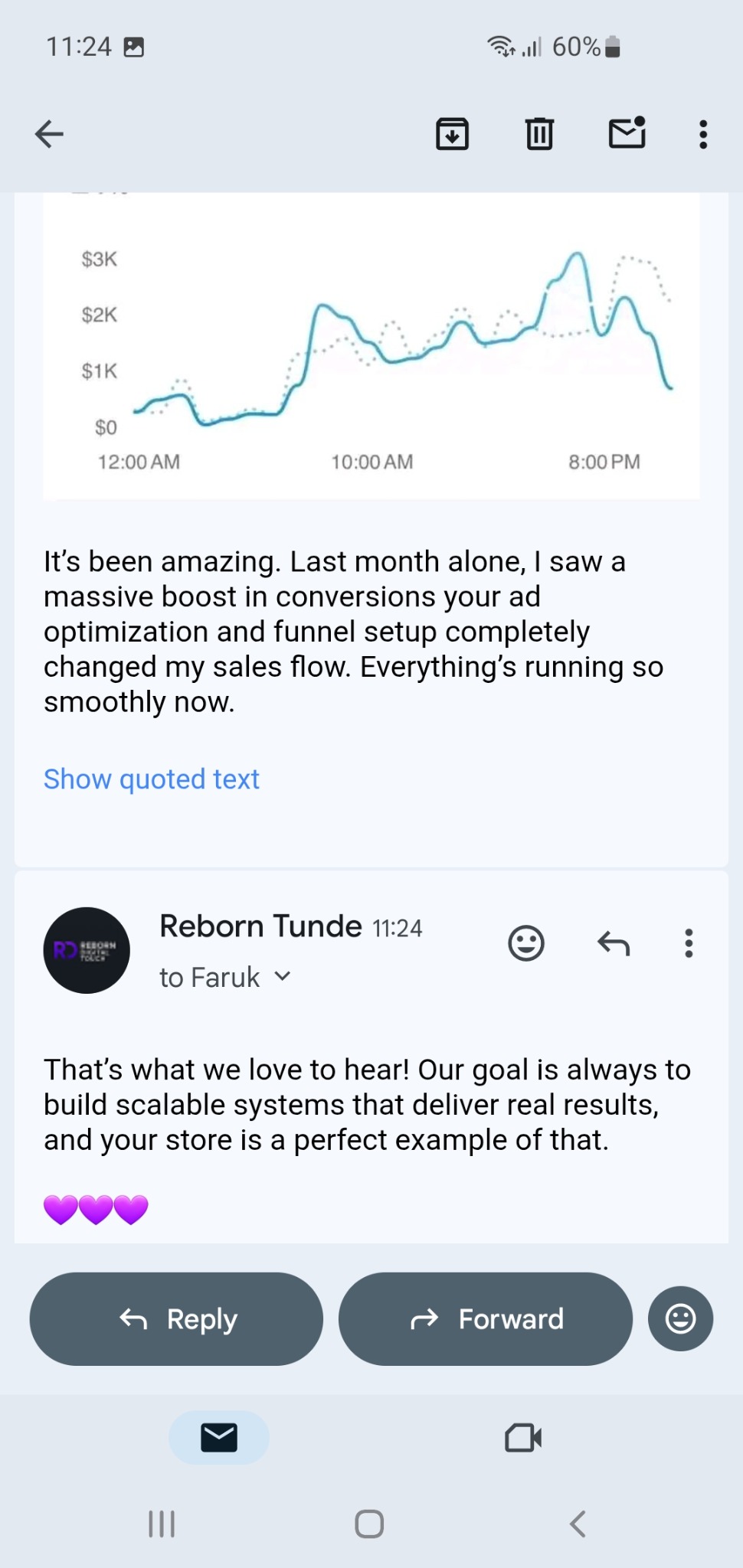Go back to the inbox list
This screenshot has width=743, height=1568.
pyautogui.click(x=50, y=134)
